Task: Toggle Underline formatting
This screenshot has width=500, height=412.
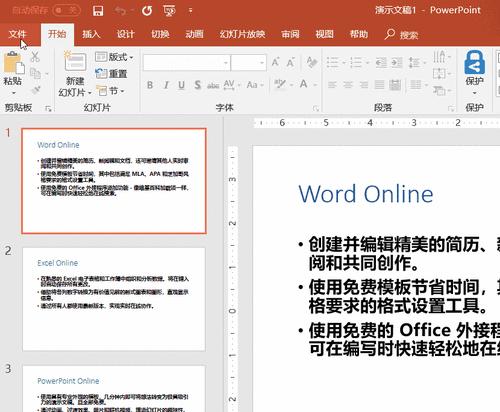Action: (181, 85)
